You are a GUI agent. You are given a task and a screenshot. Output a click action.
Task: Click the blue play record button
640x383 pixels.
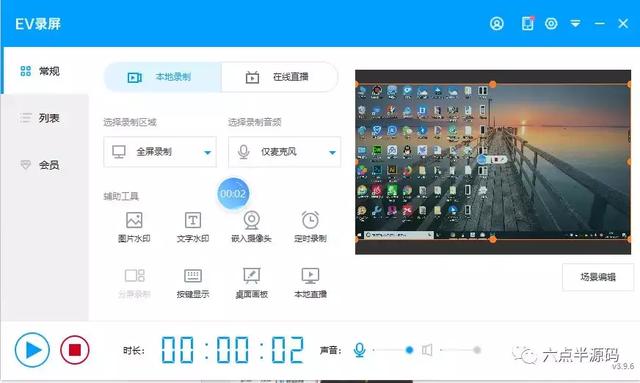coord(32,350)
